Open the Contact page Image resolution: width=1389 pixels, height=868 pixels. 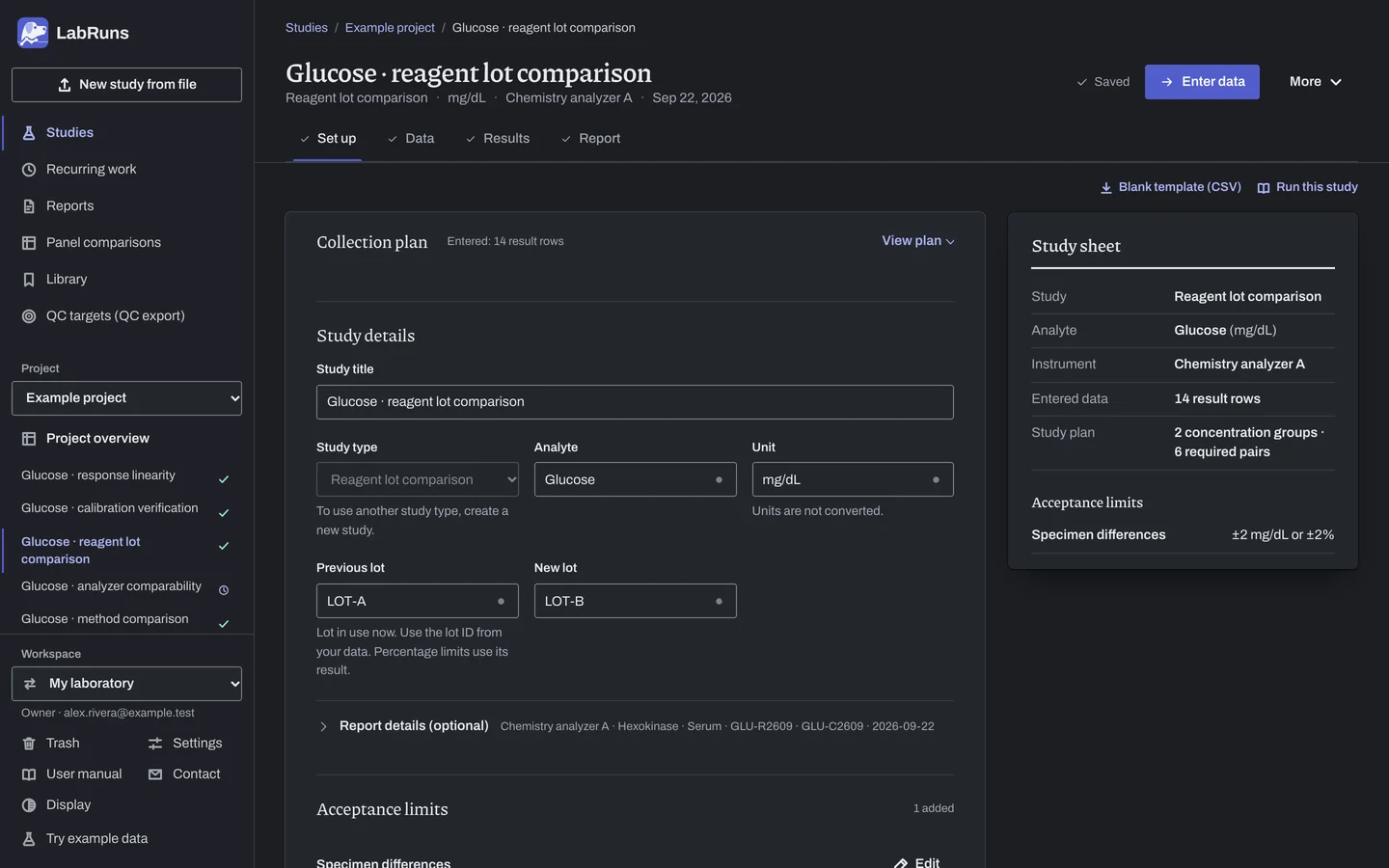(184, 774)
